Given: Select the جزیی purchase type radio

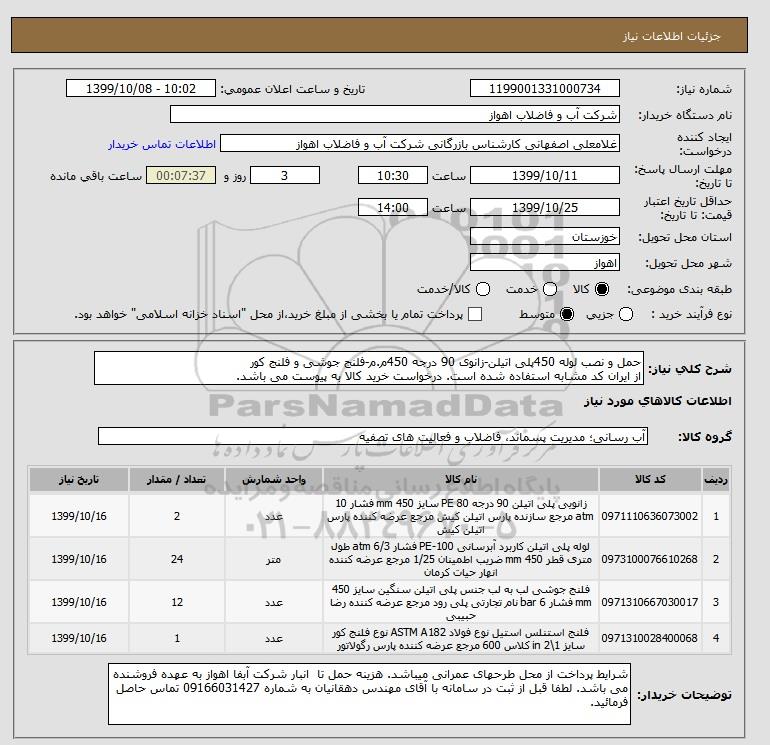Looking at the screenshot, I should 626,314.
